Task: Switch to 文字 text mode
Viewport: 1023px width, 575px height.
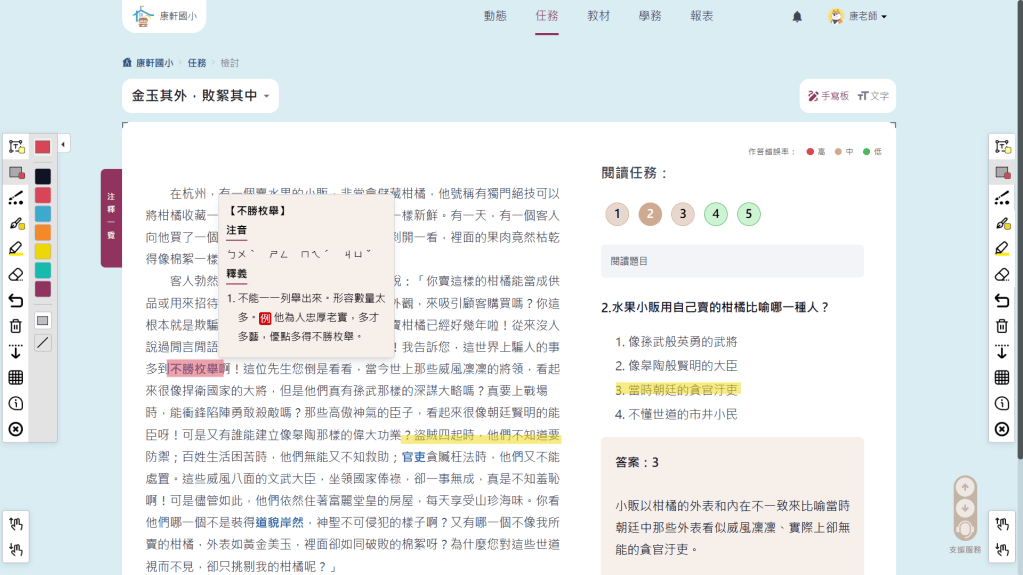Action: (x=873, y=96)
